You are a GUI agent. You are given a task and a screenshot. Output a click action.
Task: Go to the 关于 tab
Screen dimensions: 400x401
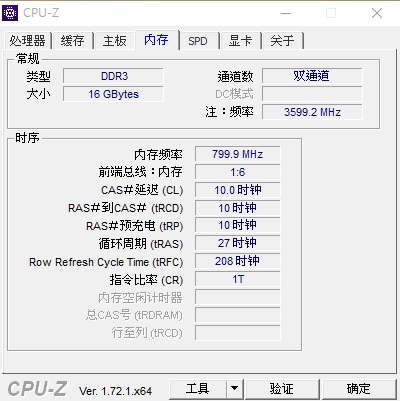[x=282, y=41]
